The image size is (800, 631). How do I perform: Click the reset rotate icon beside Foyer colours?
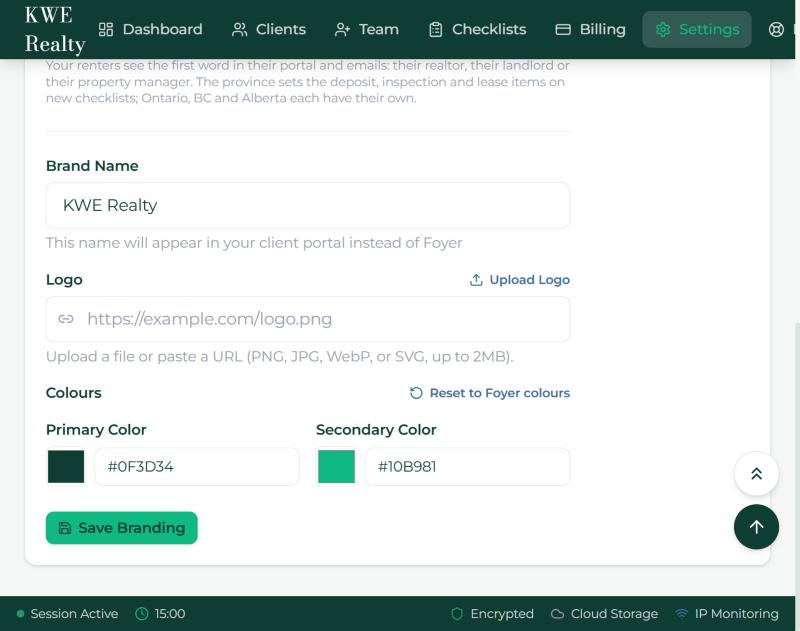click(x=416, y=393)
